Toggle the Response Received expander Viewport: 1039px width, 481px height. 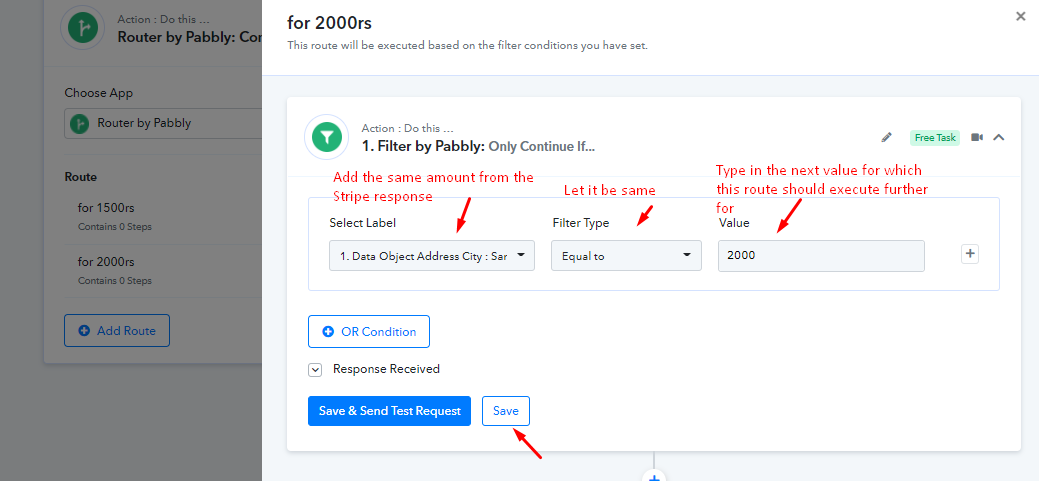[315, 370]
